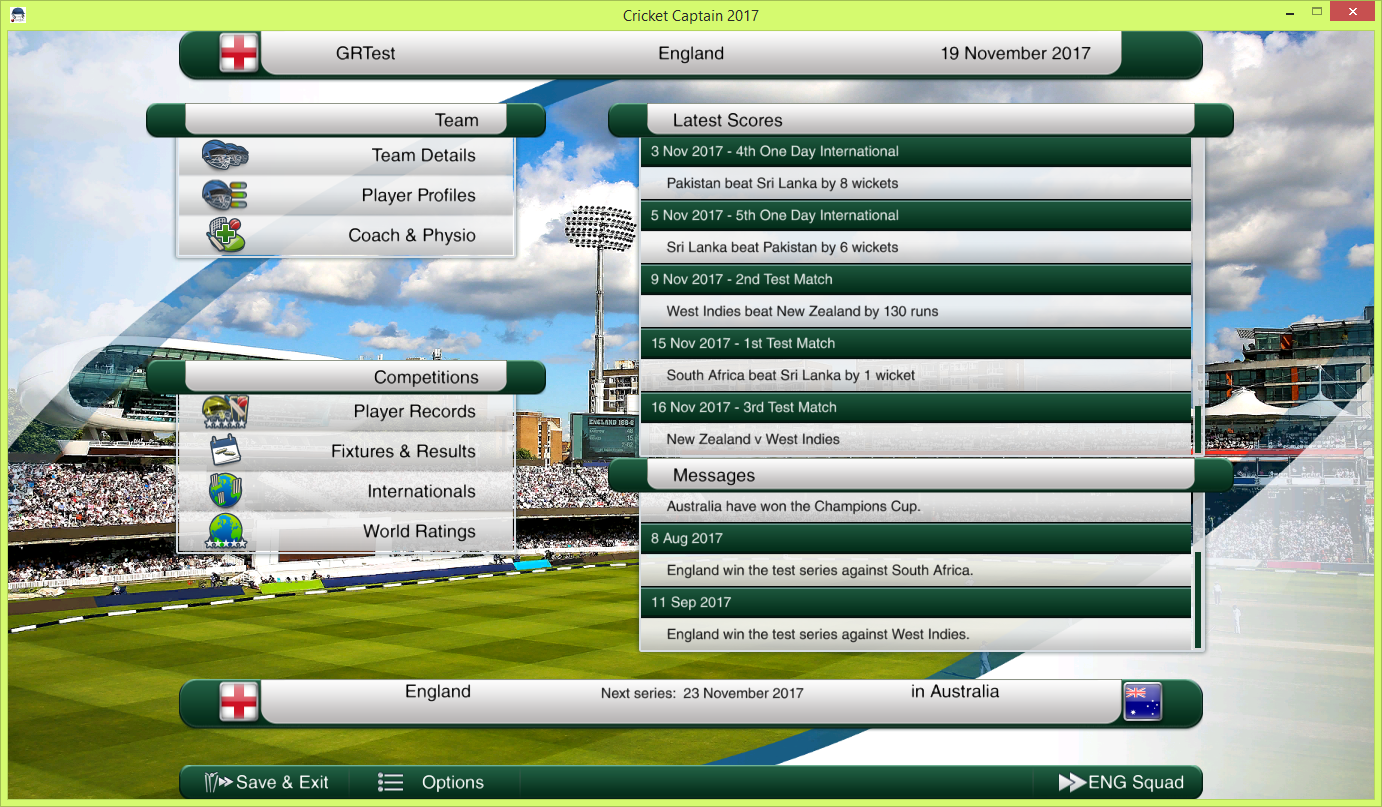
Task: Select England win series against West Indies message
Action: [x=916, y=634]
